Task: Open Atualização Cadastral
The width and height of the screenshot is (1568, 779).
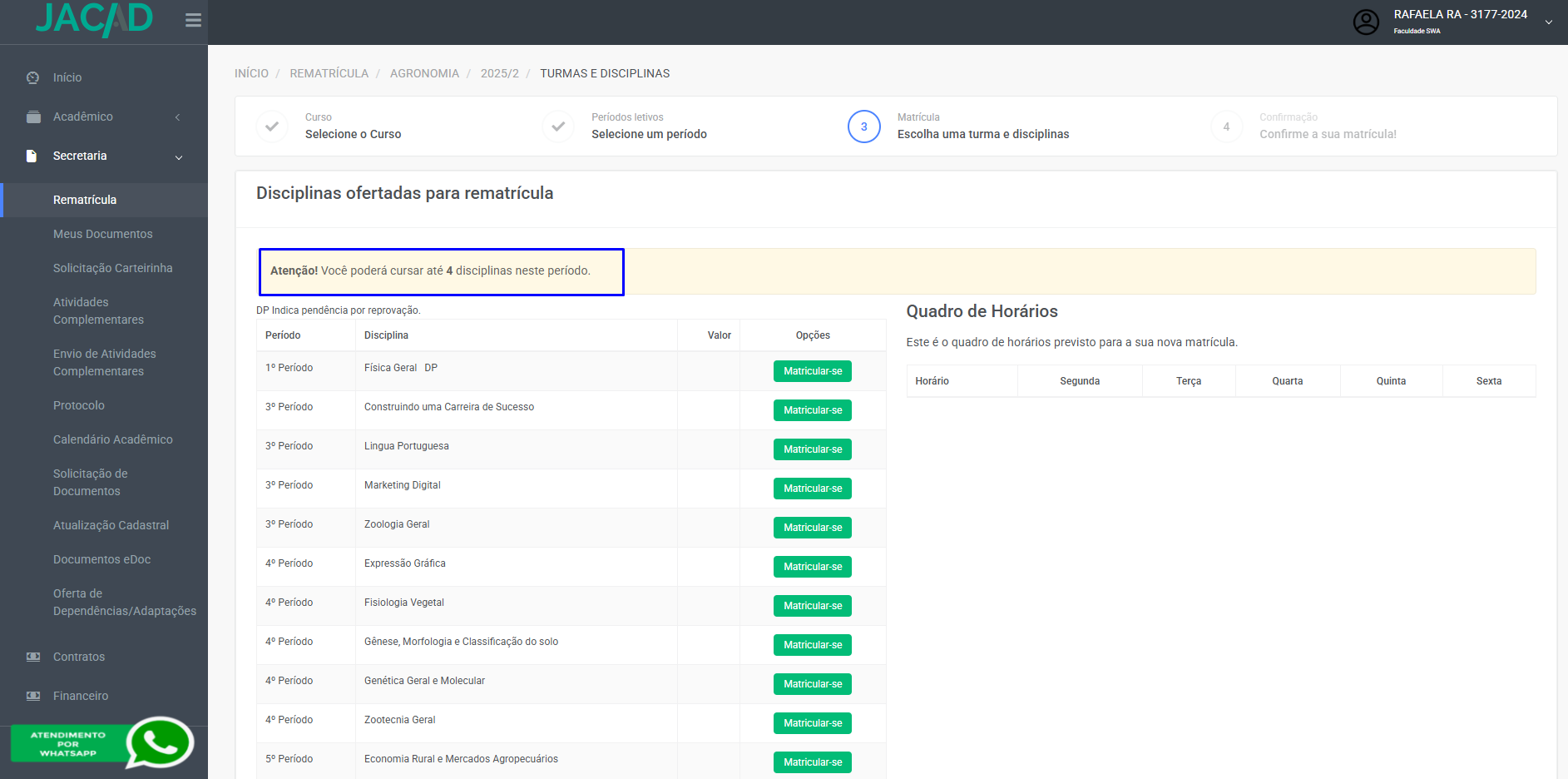Action: point(111,525)
